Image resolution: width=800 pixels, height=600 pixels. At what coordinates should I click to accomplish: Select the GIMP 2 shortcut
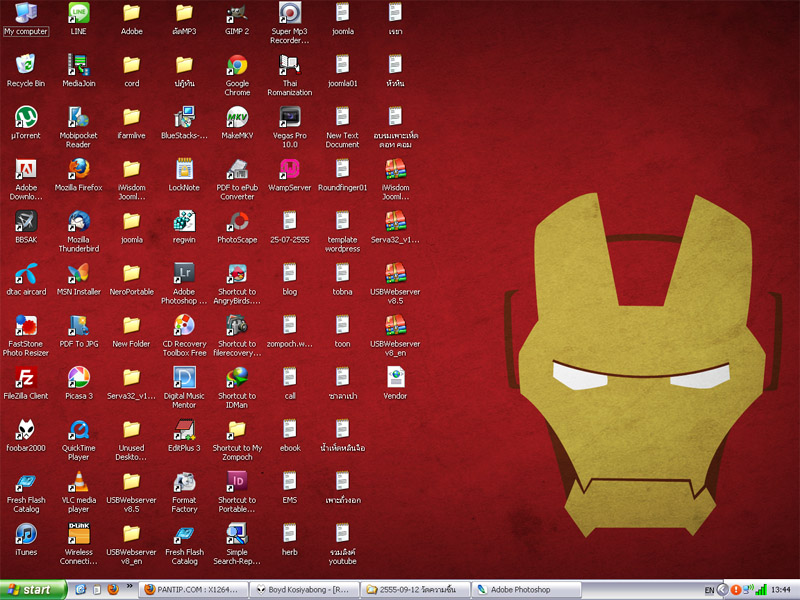tap(237, 19)
